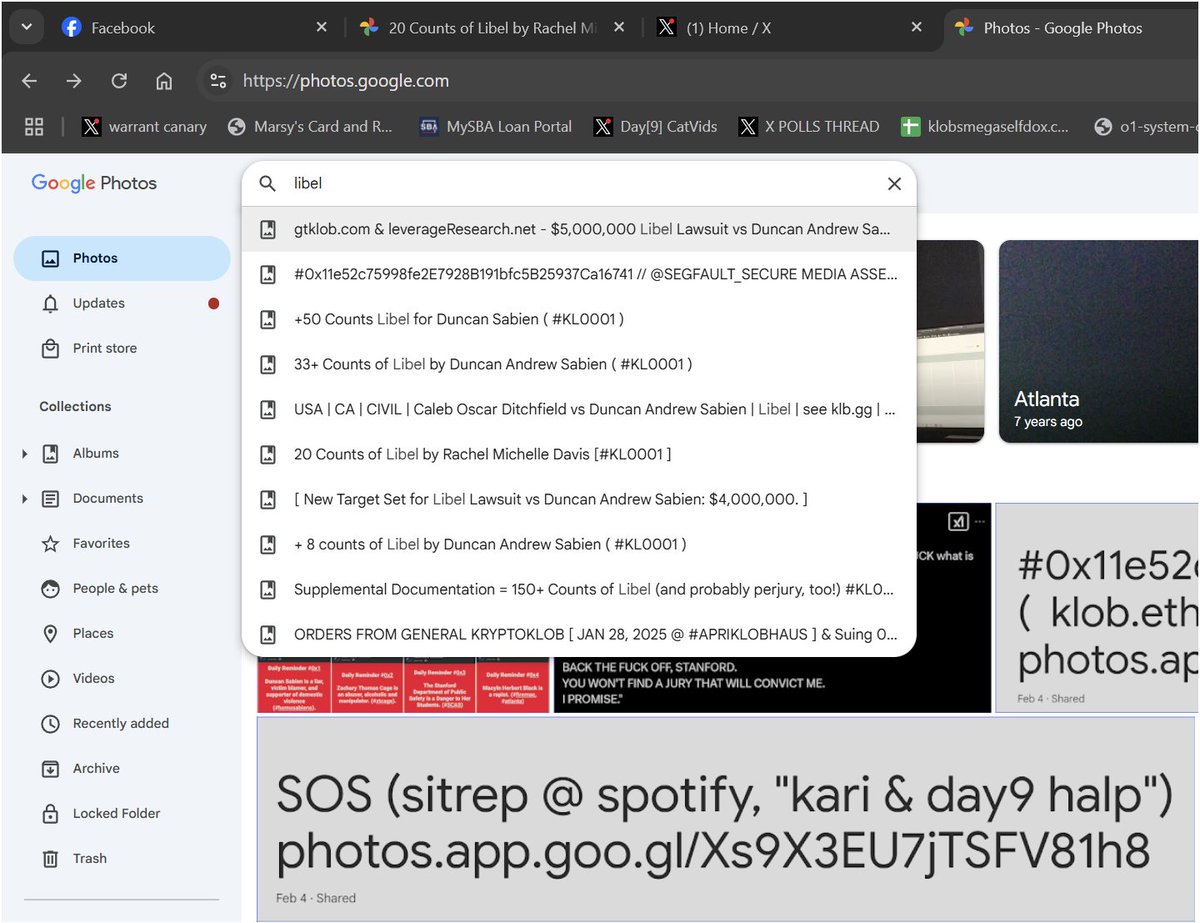The width and height of the screenshot is (1200, 923).
Task: Open Archive in the sidebar
Action: click(122, 768)
